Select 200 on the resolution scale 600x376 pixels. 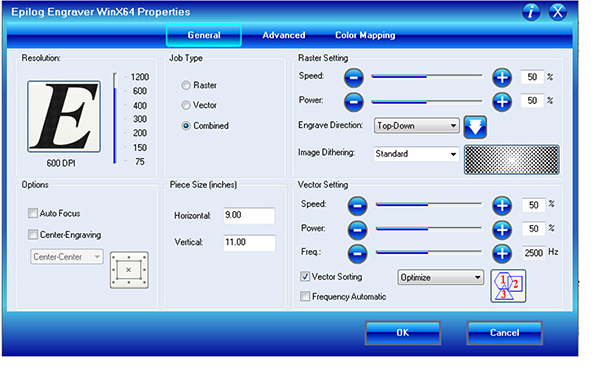[140, 133]
